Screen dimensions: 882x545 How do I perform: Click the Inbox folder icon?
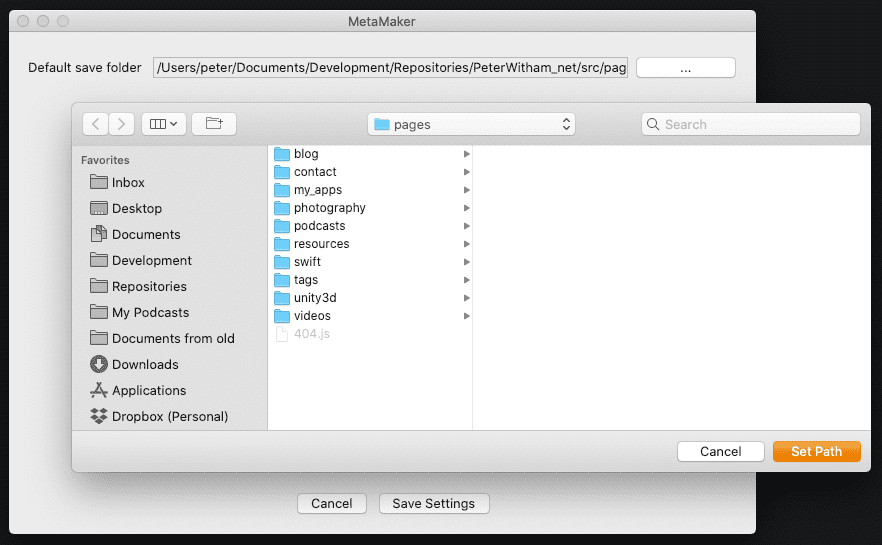pyautogui.click(x=99, y=182)
